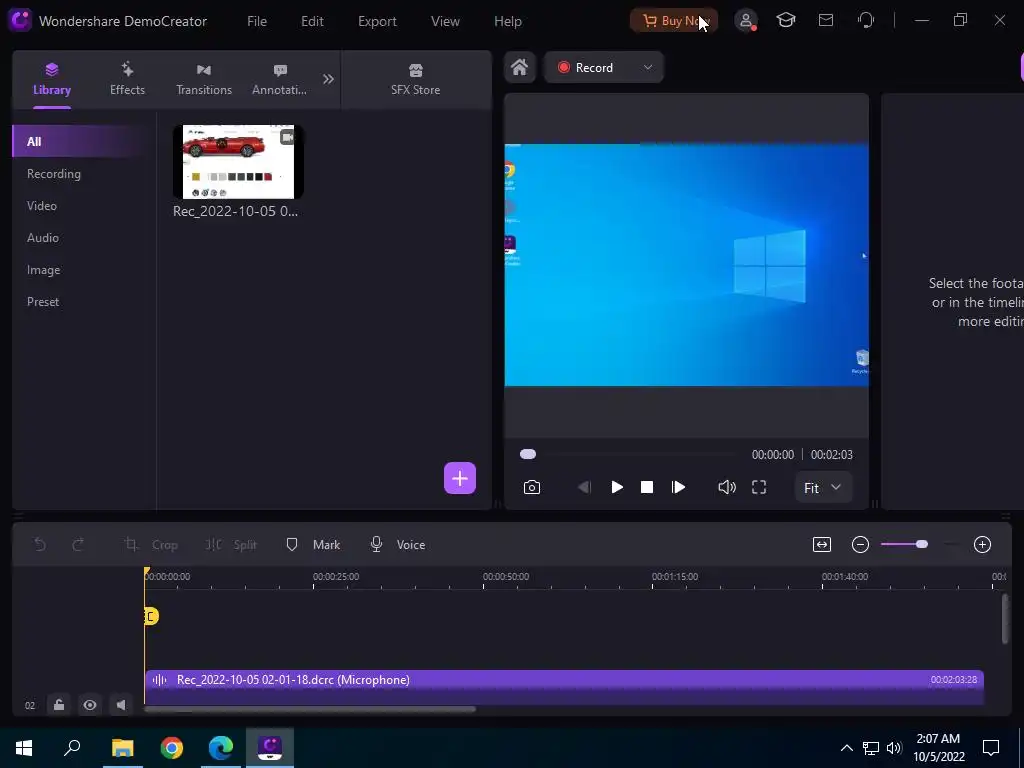Open the File menu
Screen dimensions: 1024x768
257,21
